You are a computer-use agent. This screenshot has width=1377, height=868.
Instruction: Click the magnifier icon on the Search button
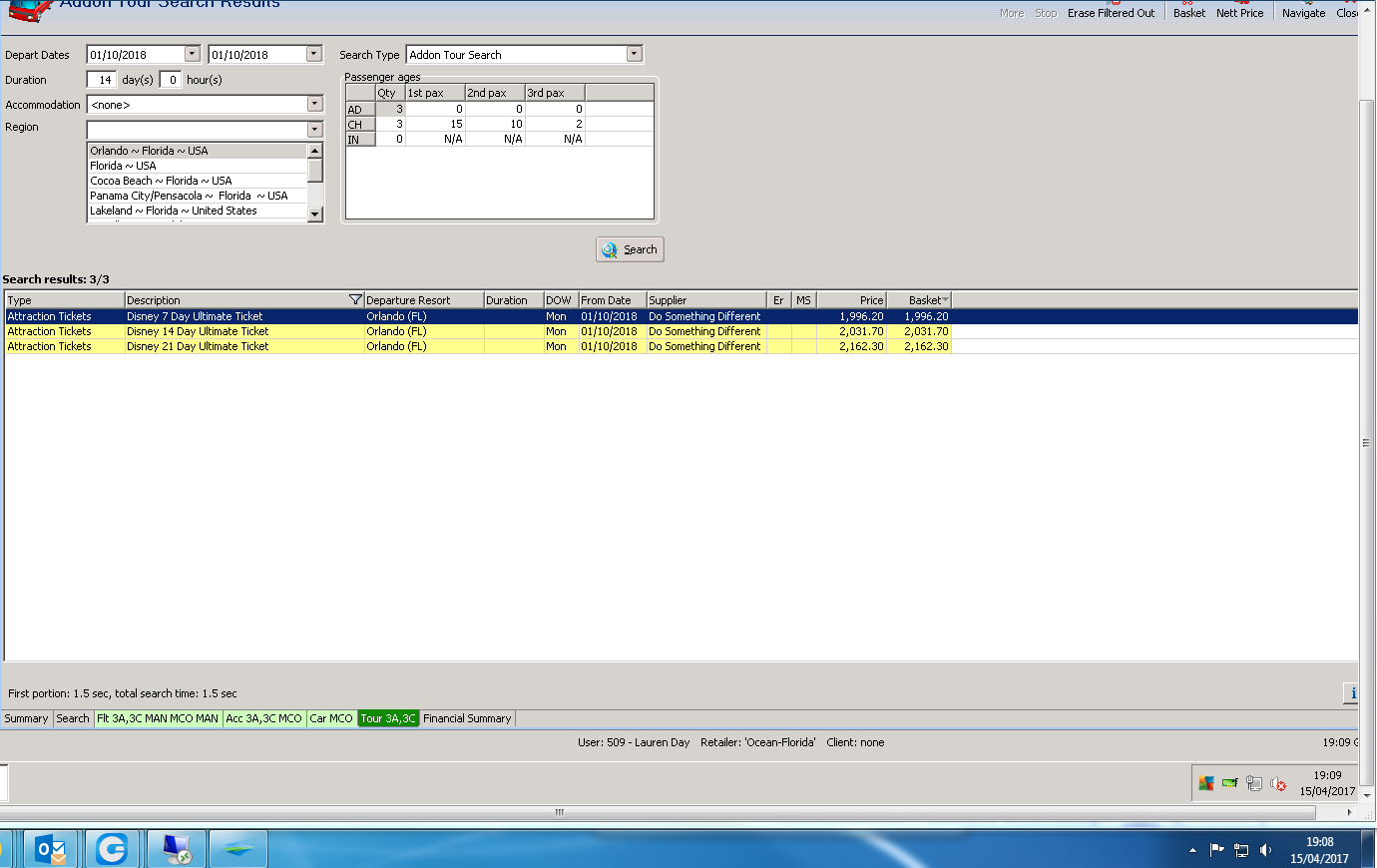[x=610, y=249]
